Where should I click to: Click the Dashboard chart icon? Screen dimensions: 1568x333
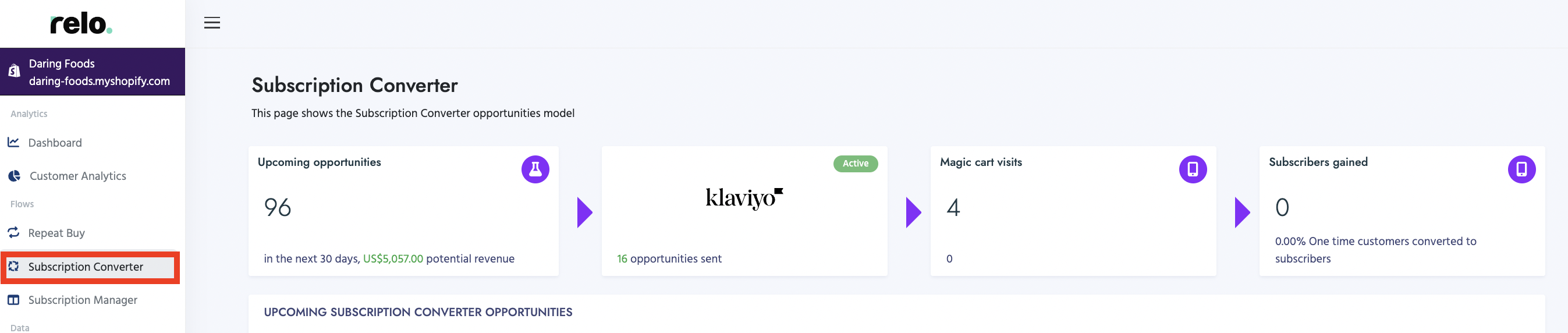tap(13, 143)
